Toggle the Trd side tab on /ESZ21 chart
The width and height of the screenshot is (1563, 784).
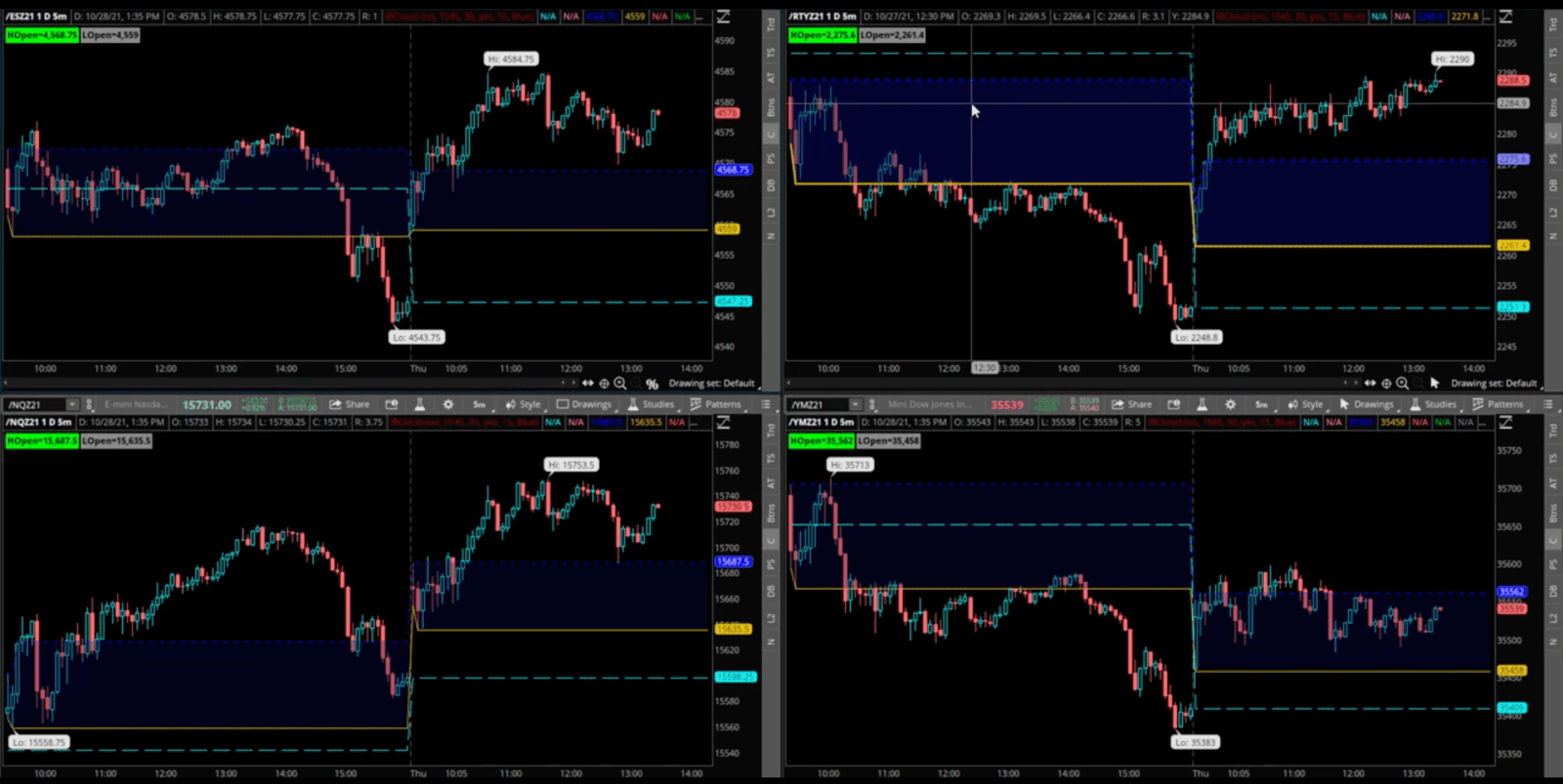[x=771, y=24]
